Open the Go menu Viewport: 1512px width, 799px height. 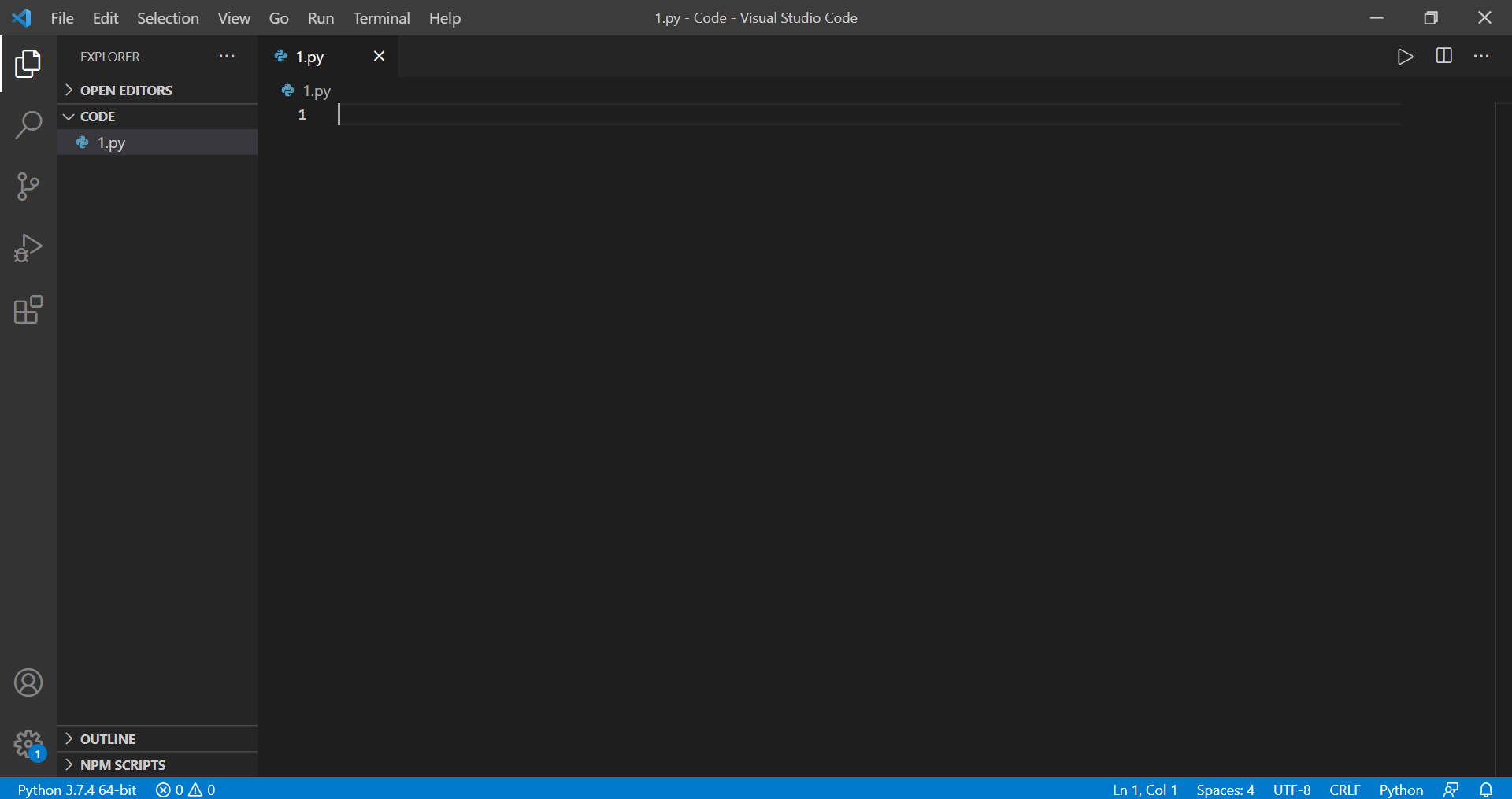279,18
